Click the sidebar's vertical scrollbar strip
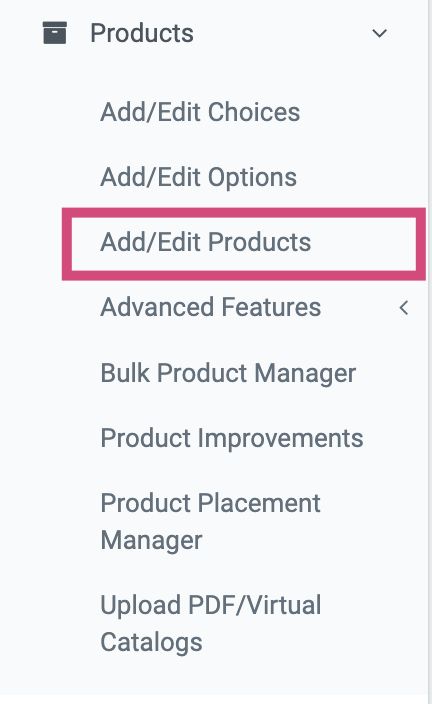Image resolution: width=432 pixels, height=704 pixels. point(430,352)
